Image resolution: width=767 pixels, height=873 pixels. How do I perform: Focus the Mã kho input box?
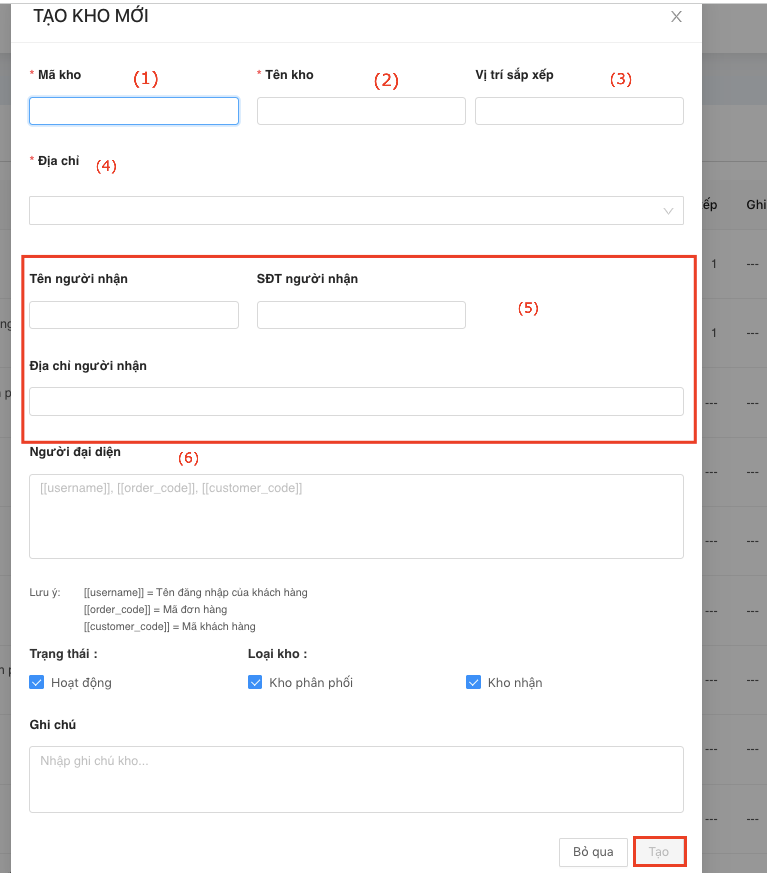pos(134,111)
